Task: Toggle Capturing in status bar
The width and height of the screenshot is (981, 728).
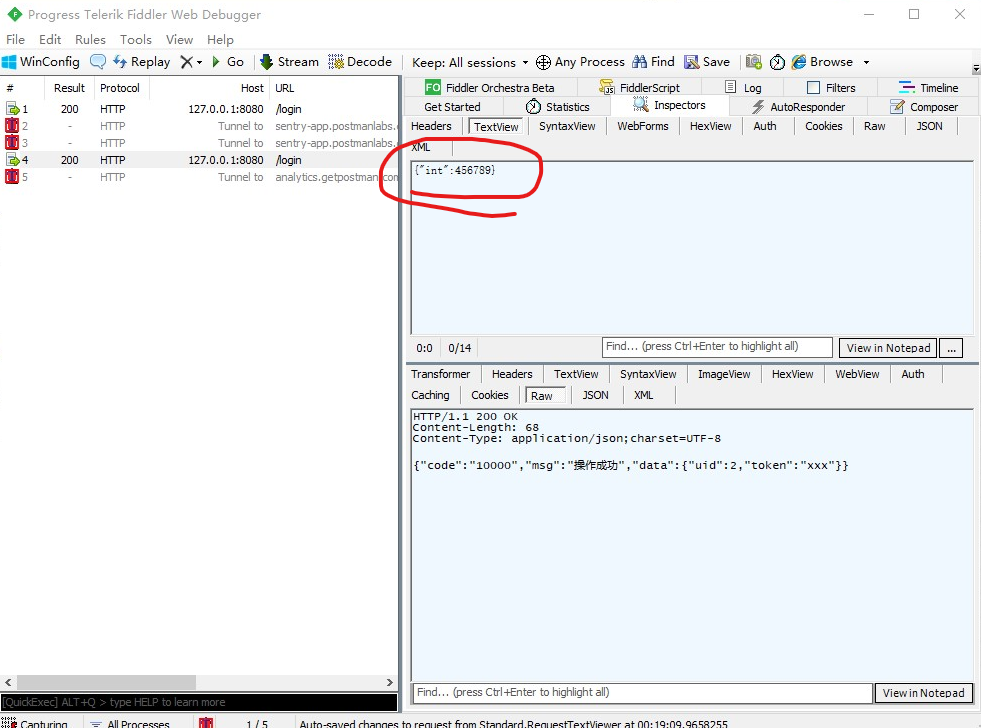Action: click(x=34, y=723)
